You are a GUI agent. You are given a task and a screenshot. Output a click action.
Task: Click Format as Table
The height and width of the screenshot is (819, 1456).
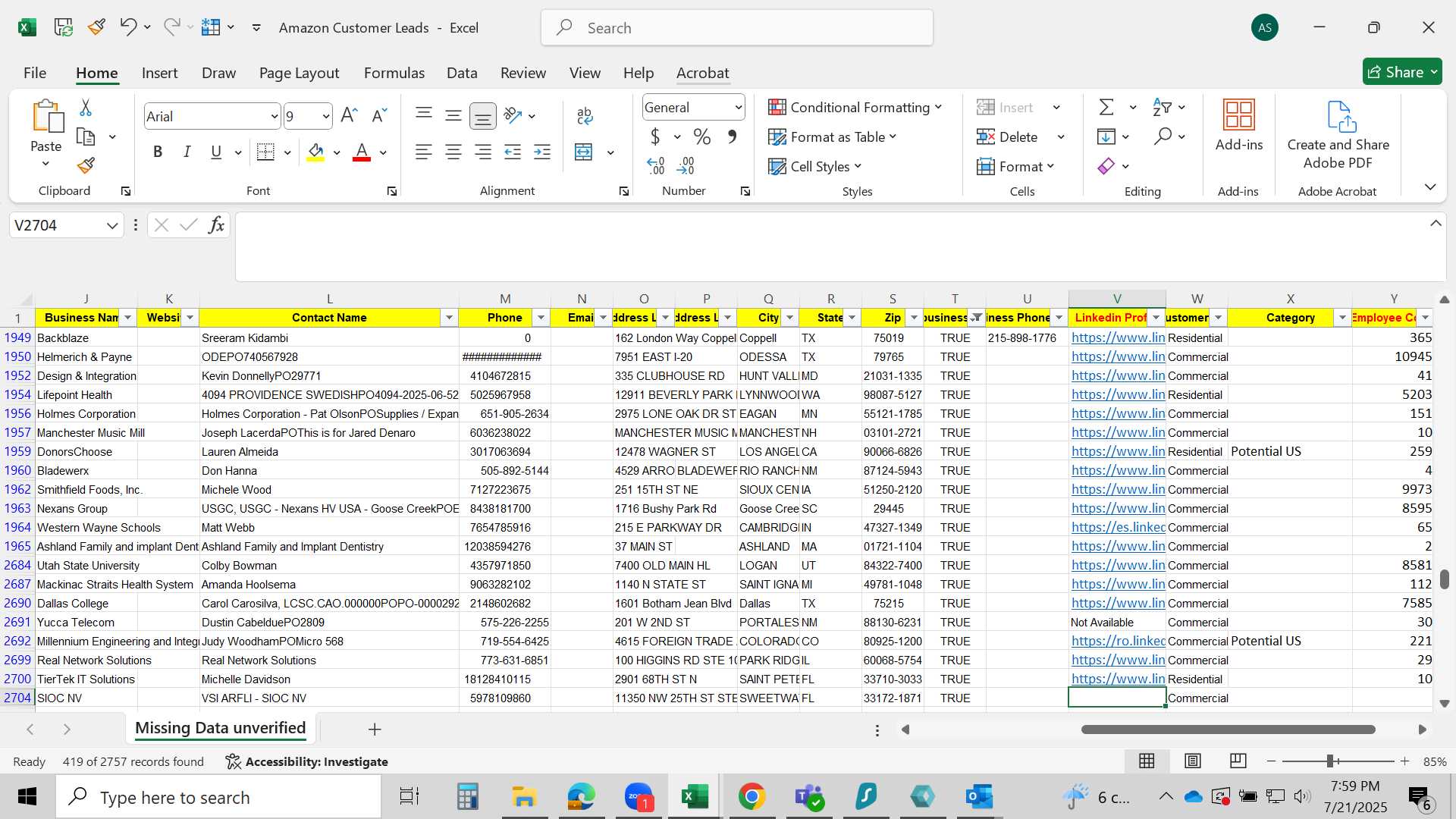833,136
